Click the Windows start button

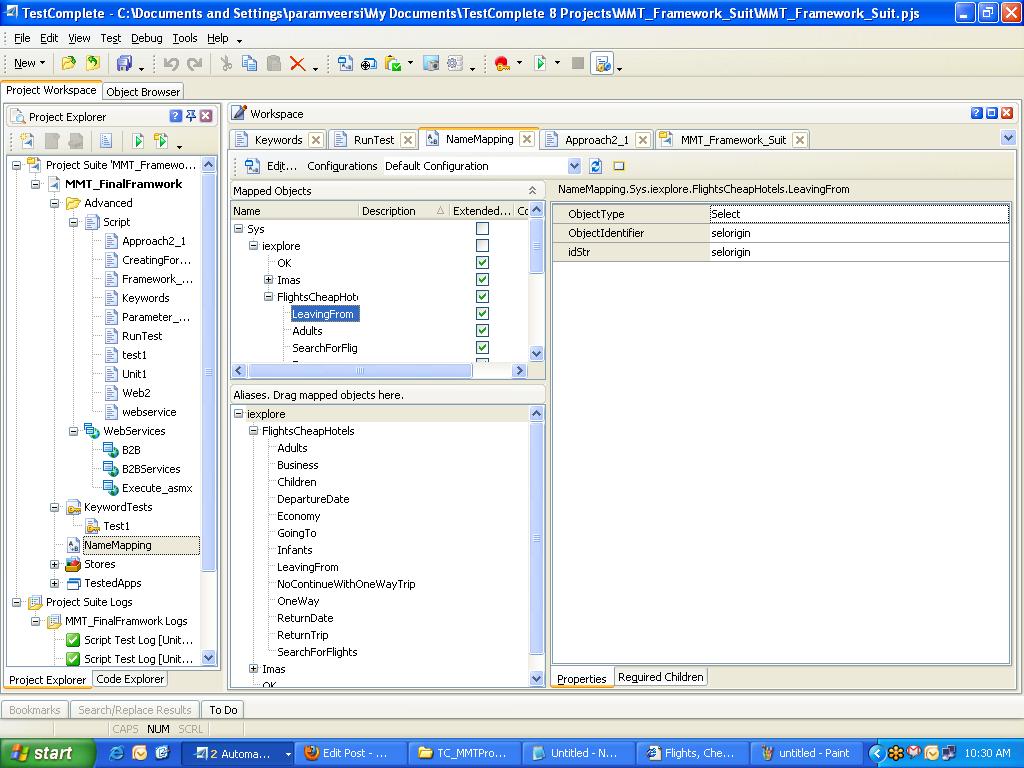[46, 753]
